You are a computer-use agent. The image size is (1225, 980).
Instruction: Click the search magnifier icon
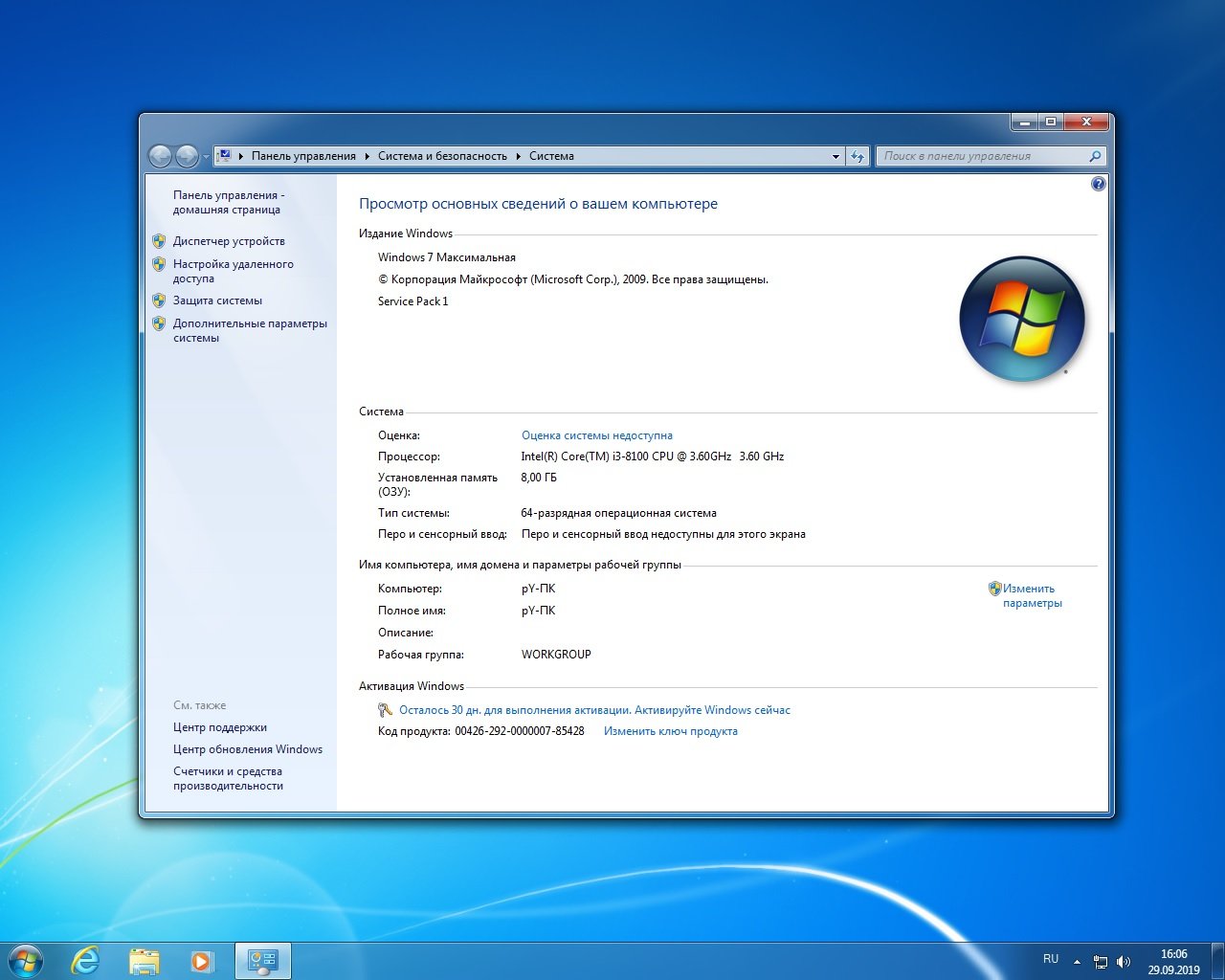[x=1096, y=156]
